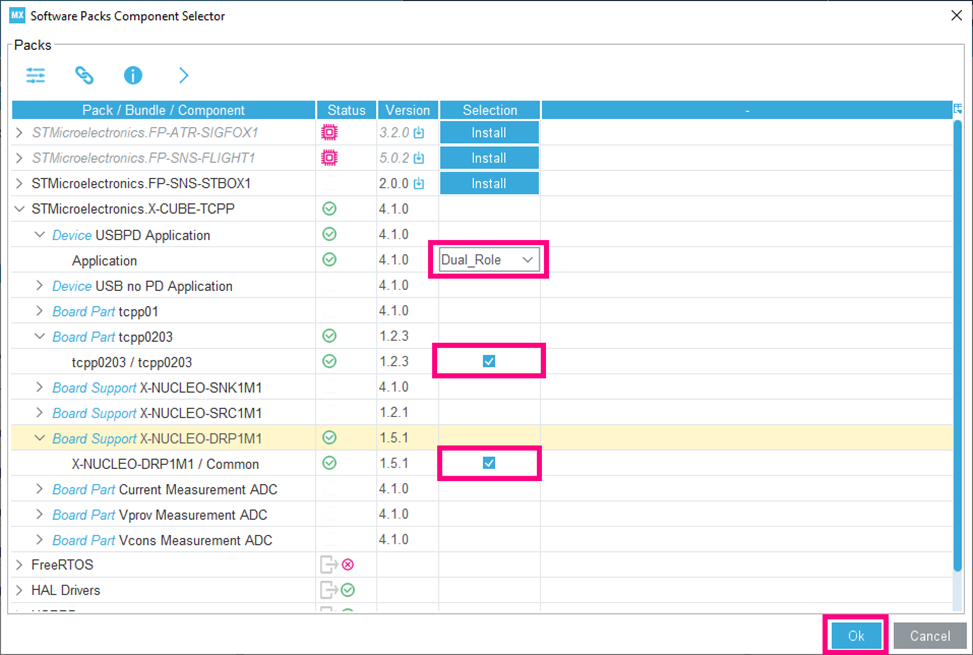The image size is (973, 655).
Task: Expand the STMicroelectronics.FP-SNS-STBOX1 pack
Action: pyautogui.click(x=19, y=183)
